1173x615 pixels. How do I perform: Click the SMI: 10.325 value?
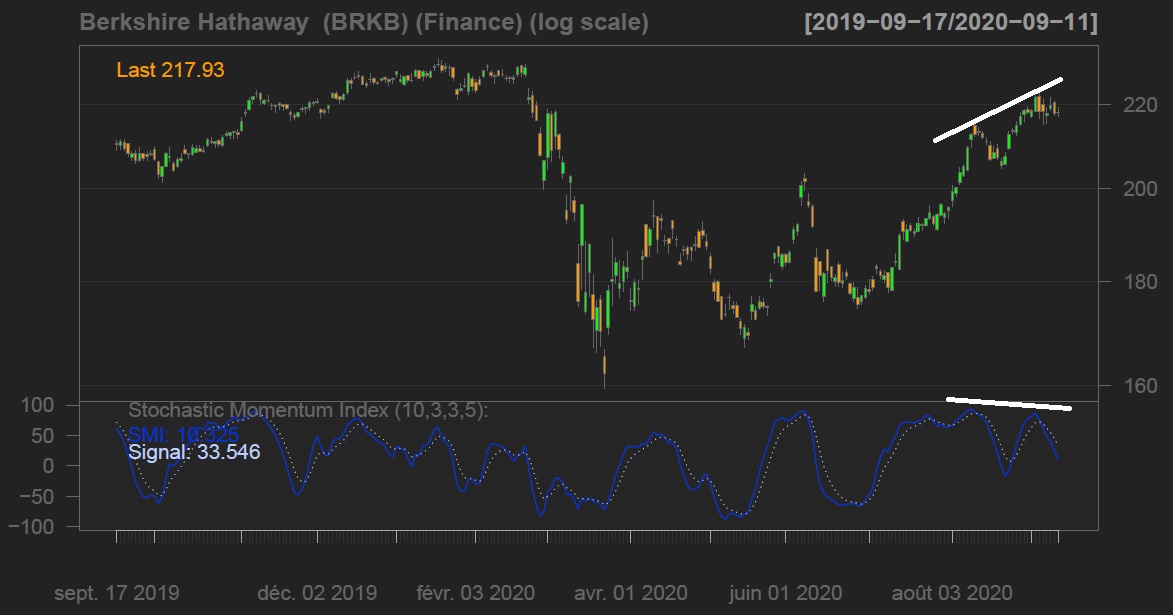click(183, 434)
